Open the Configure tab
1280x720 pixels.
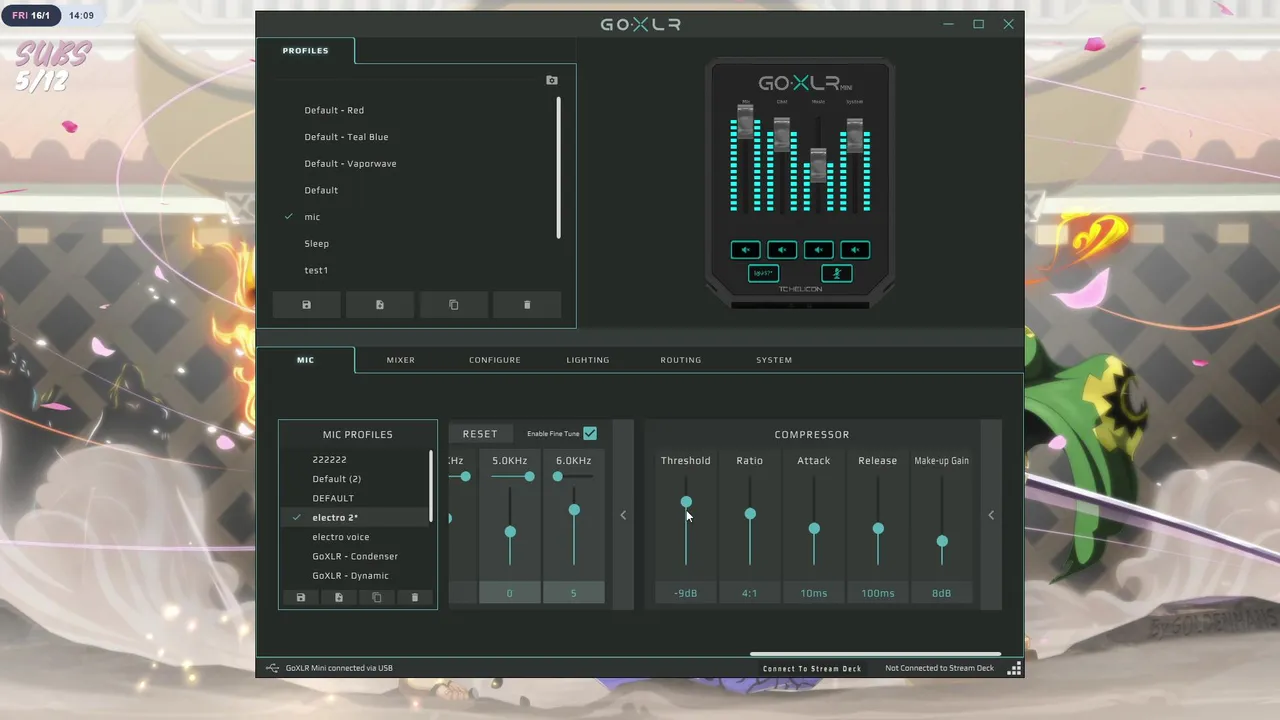[x=495, y=360]
